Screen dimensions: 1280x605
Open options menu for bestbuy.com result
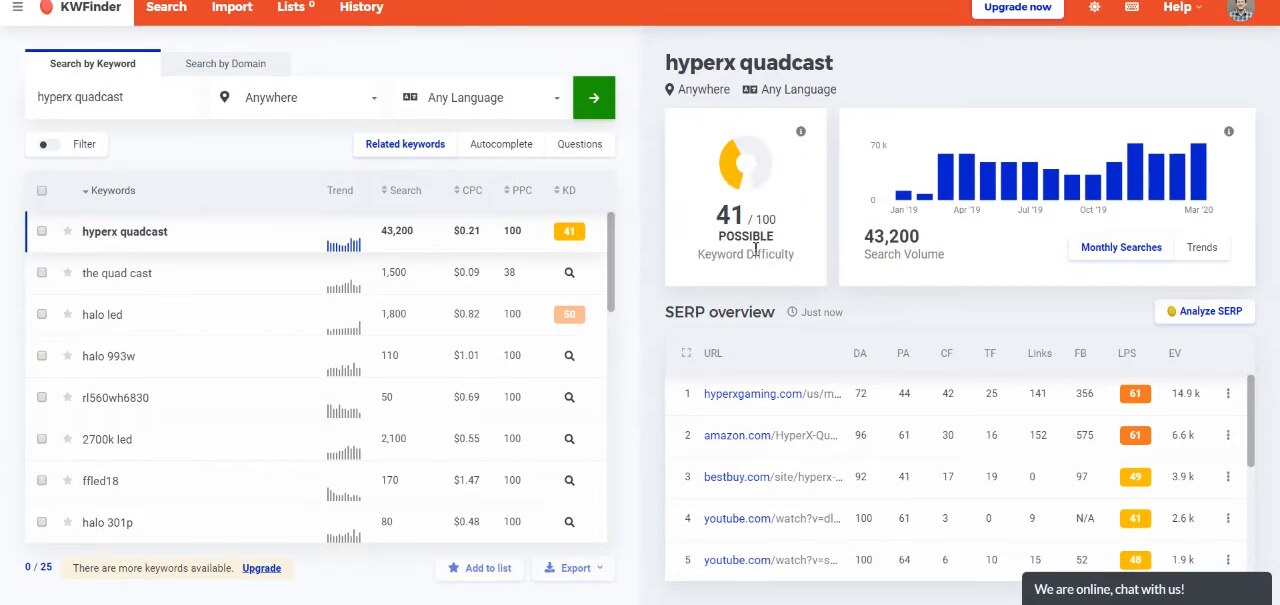[x=1228, y=477]
